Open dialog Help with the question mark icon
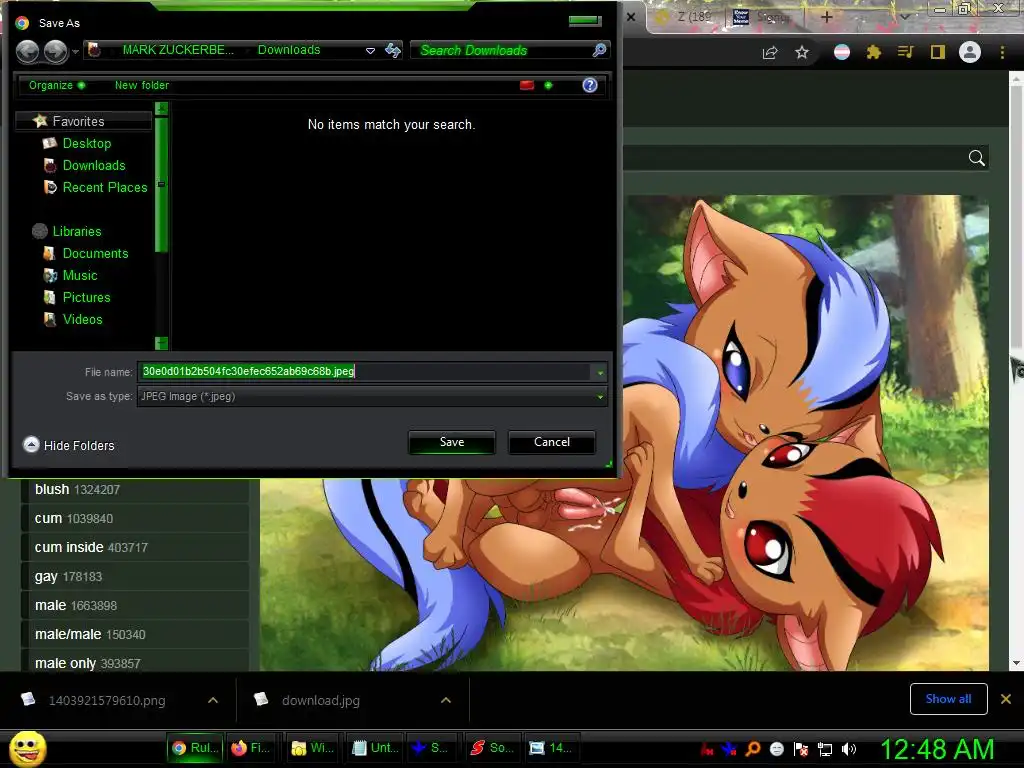The image size is (1024, 768). [x=590, y=85]
